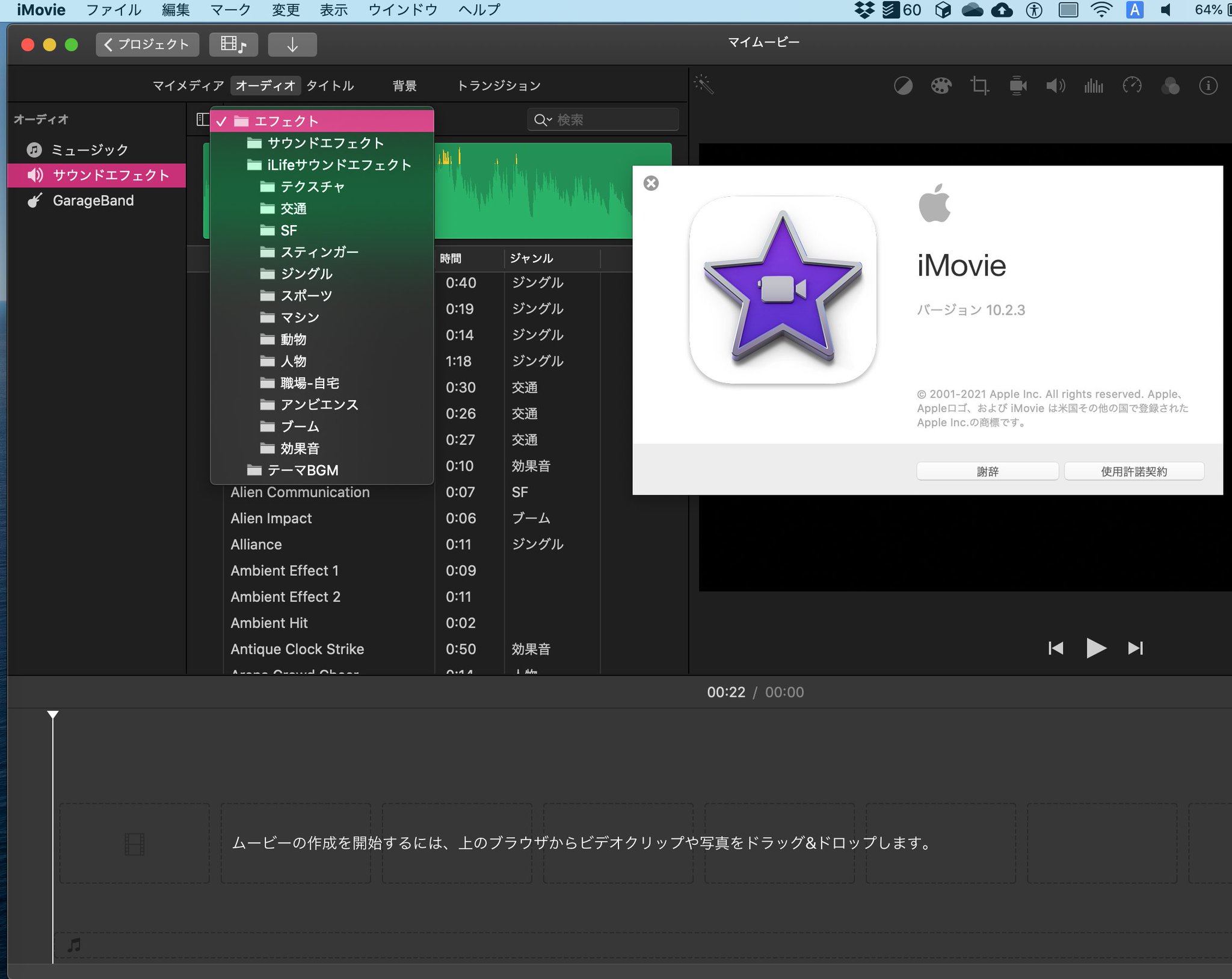
Task: Choose ジングル folder in dropdown
Action: 322,274
